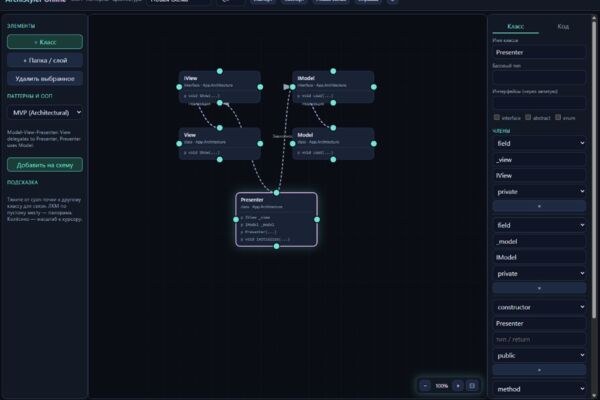The height and width of the screenshot is (400, 600).
Task: Open the field type dropdown above _model
Action: 539,225
